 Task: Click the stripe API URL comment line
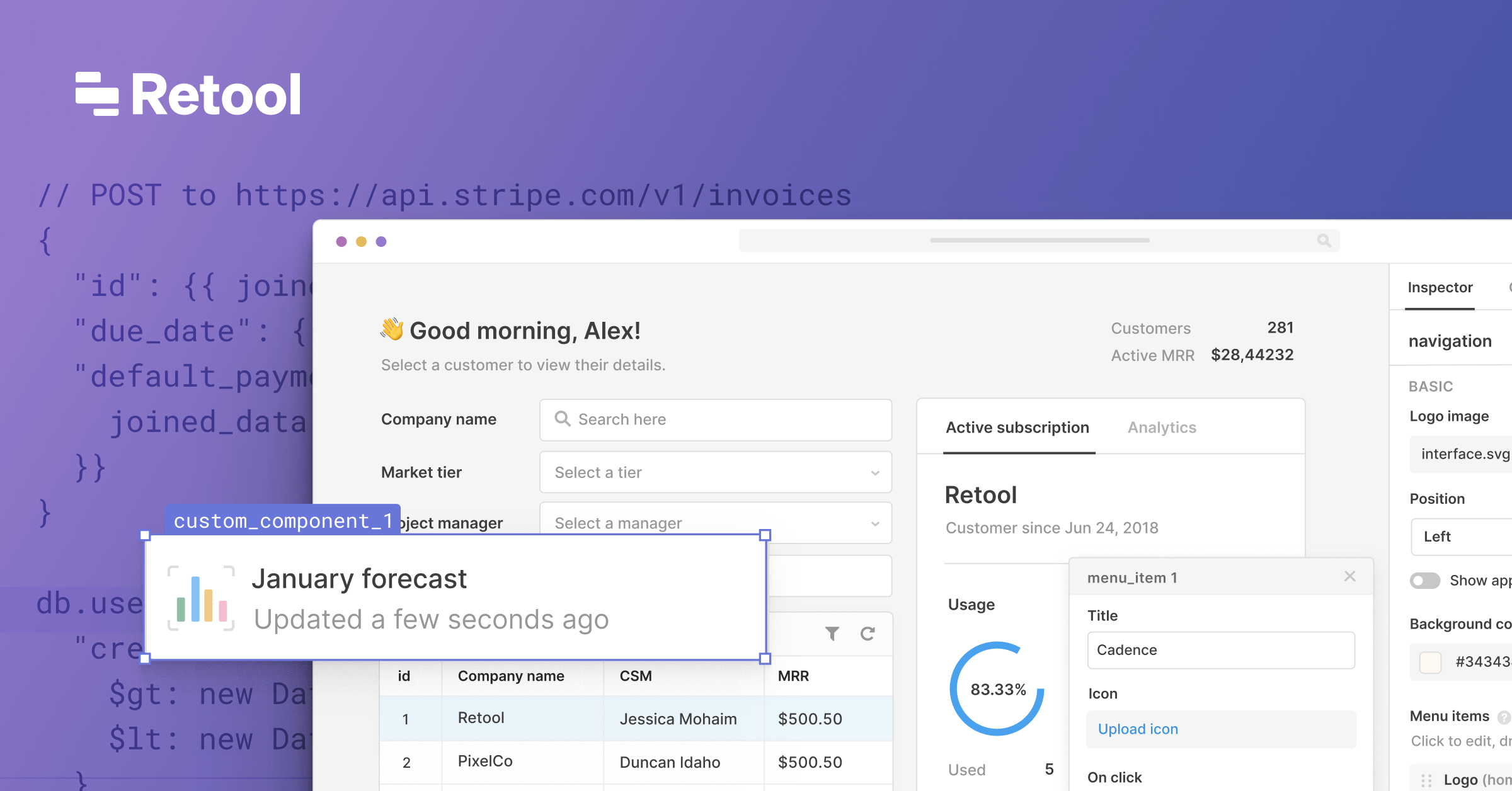(x=445, y=195)
